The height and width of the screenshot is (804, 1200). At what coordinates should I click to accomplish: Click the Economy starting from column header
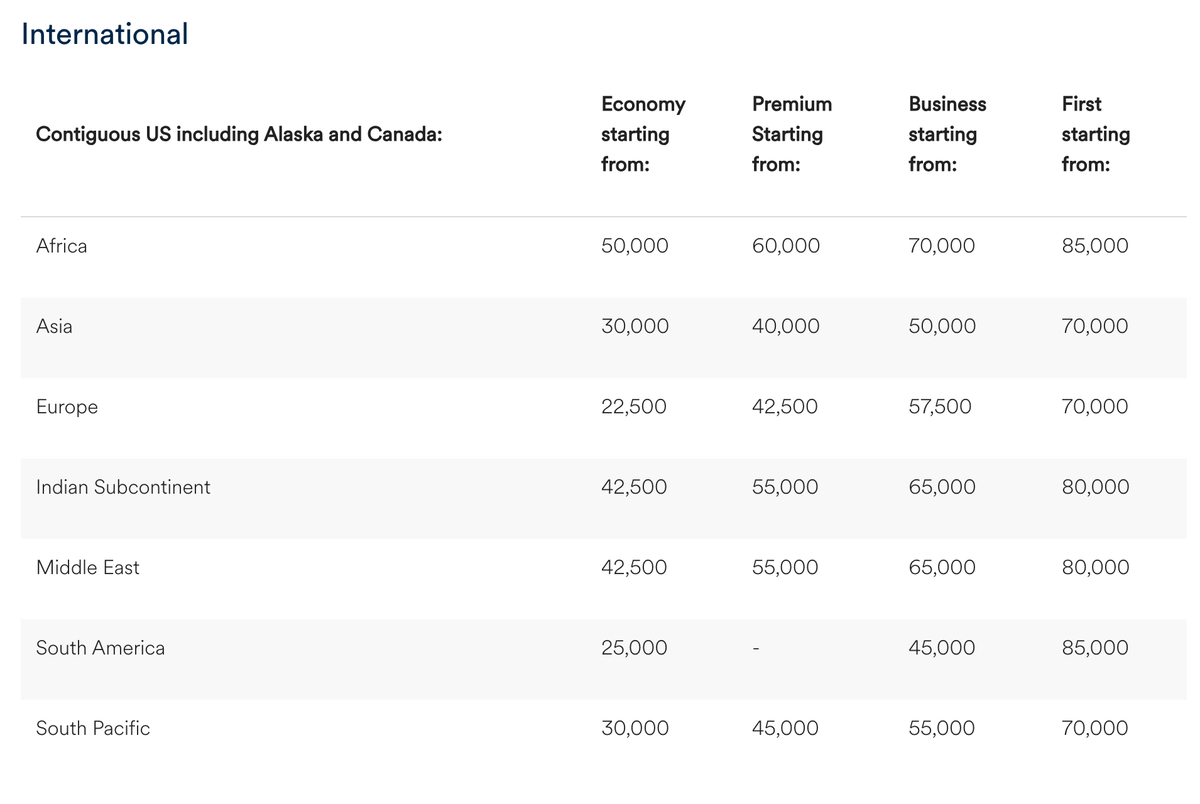pos(643,134)
